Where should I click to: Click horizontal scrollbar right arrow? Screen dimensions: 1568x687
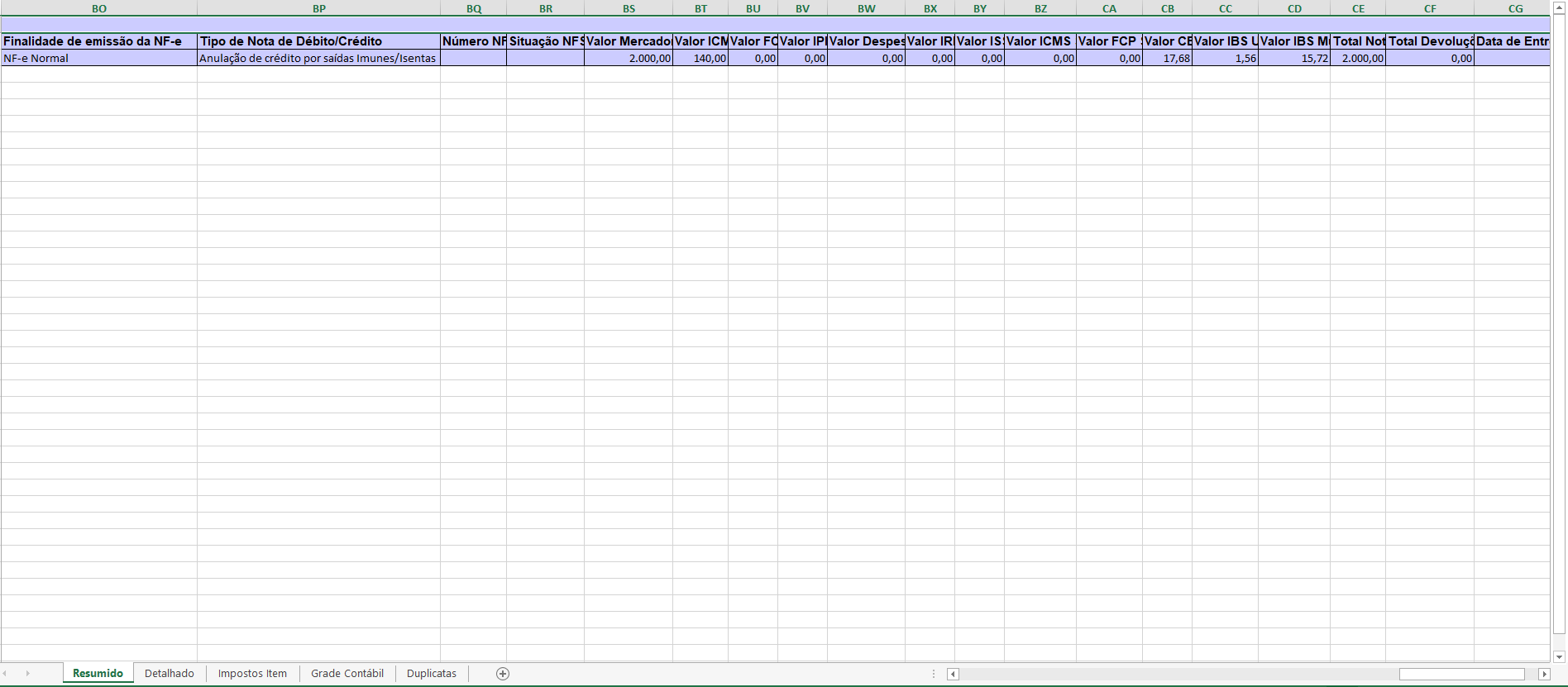1544,674
